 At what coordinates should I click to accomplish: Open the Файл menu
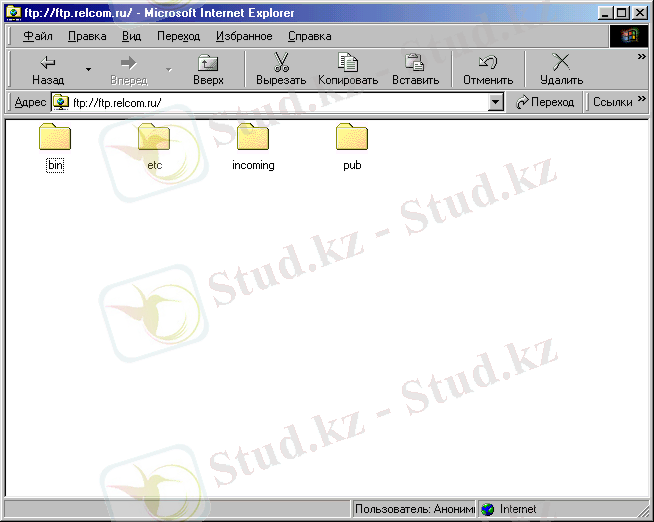[x=38, y=36]
